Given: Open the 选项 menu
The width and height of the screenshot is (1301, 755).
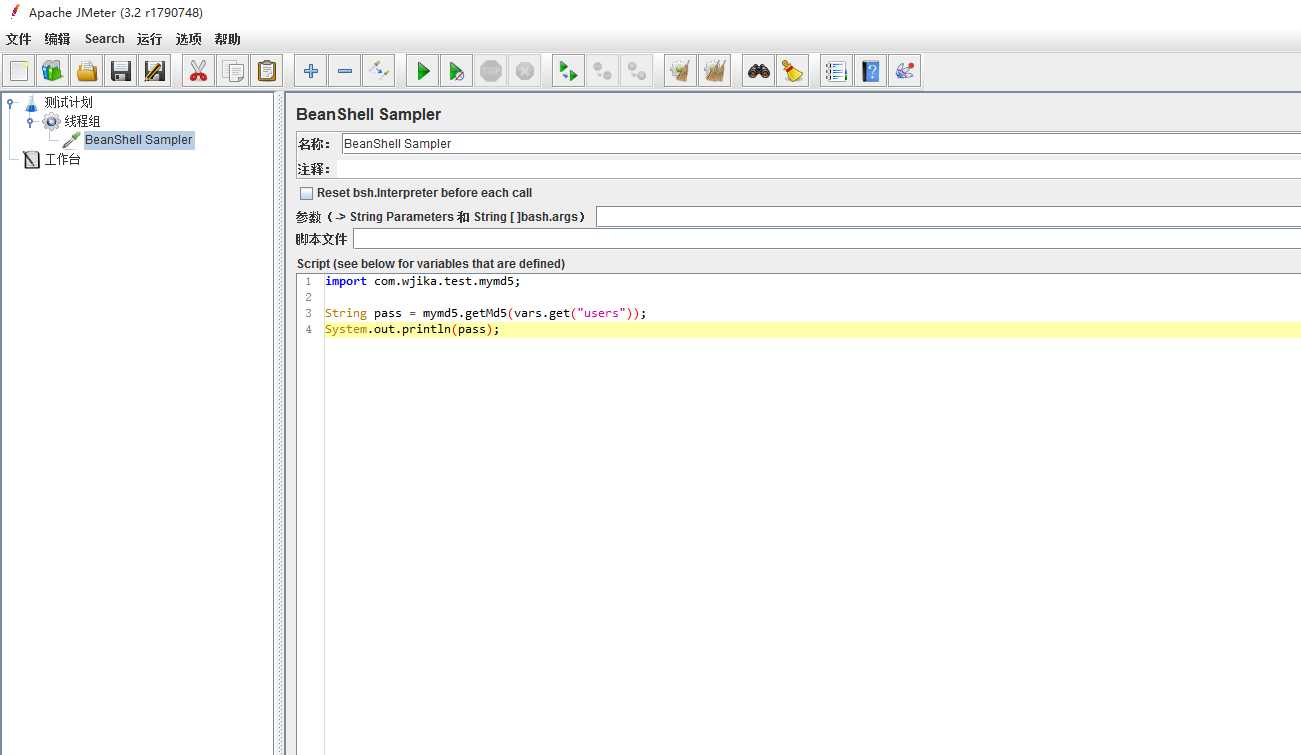Looking at the screenshot, I should click(x=188, y=39).
